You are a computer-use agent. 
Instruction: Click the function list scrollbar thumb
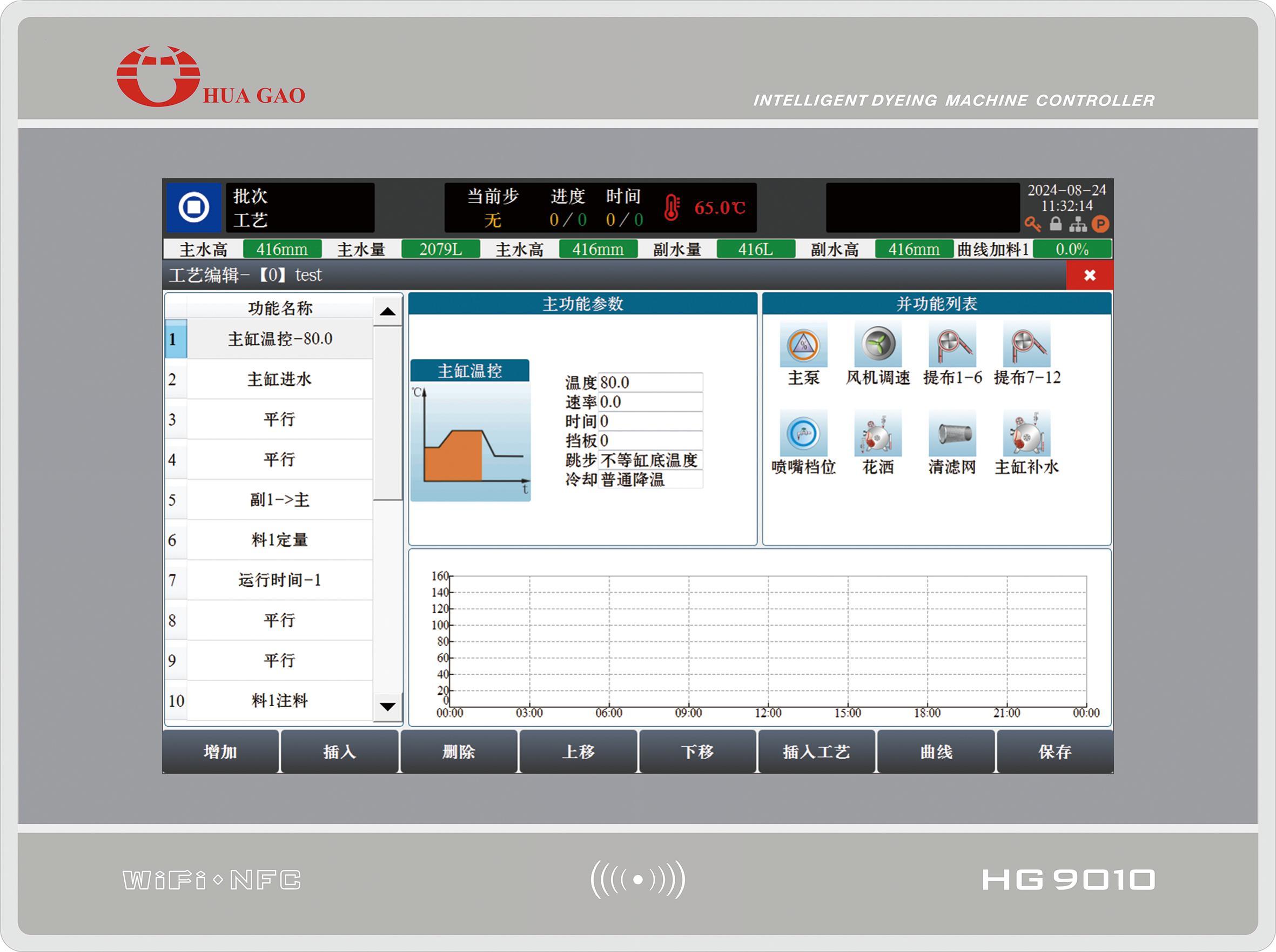point(388,413)
